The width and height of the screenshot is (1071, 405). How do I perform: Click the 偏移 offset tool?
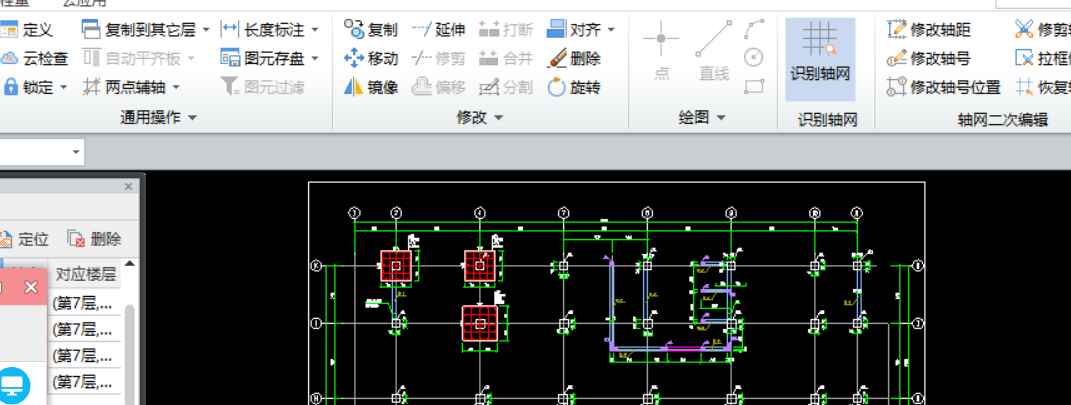pos(439,87)
